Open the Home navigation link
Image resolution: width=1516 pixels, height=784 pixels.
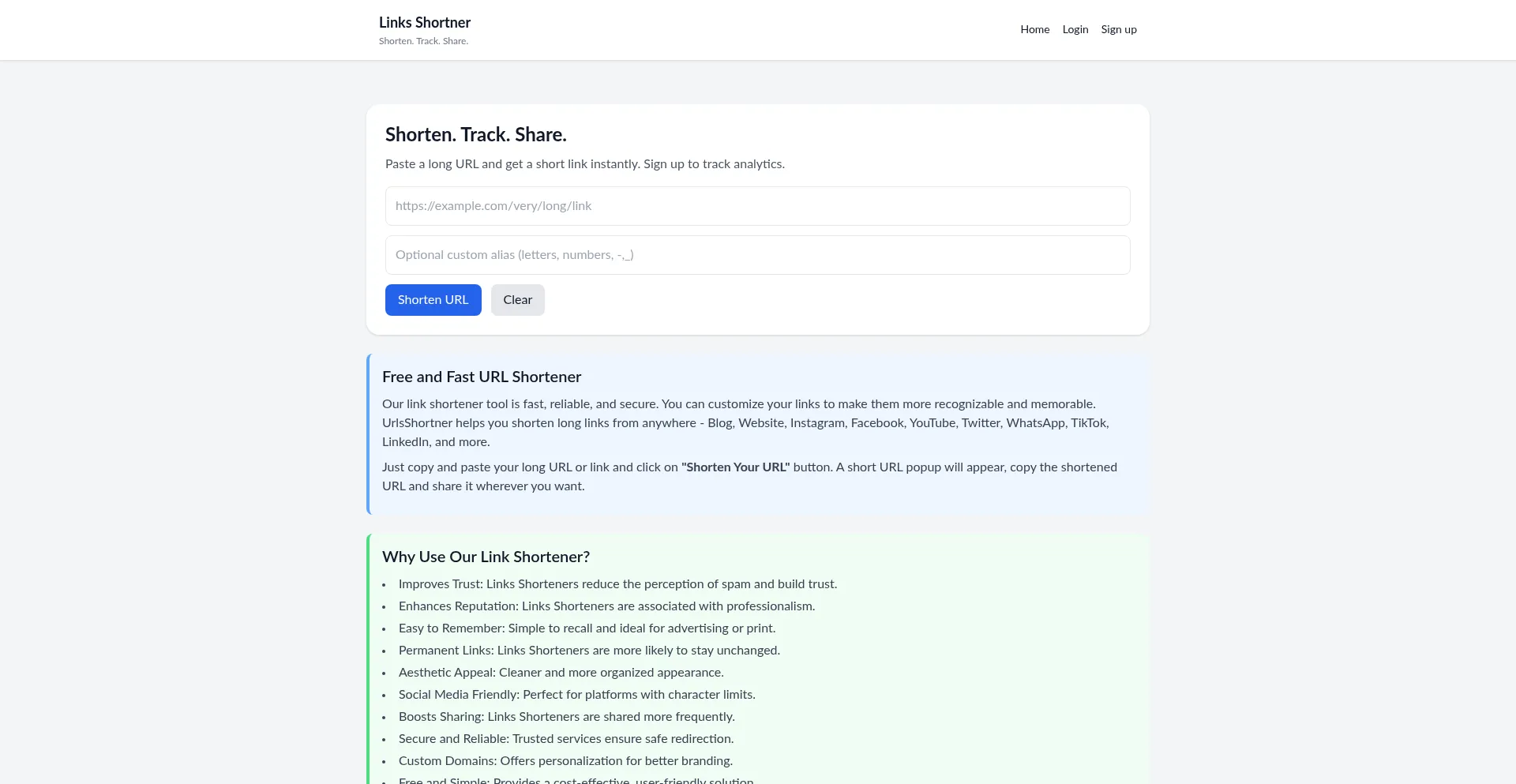click(x=1034, y=29)
